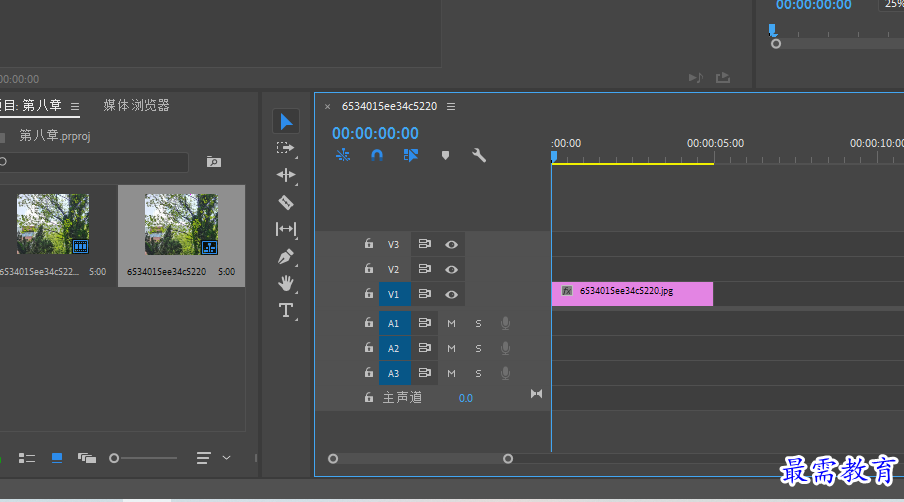The width and height of the screenshot is (904, 502).
Task: Toggle lock on track V1
Action: pos(369,293)
